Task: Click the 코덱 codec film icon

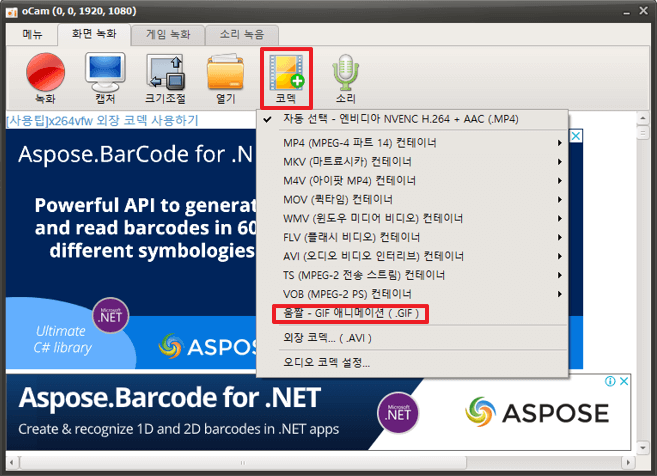Action: (286, 78)
